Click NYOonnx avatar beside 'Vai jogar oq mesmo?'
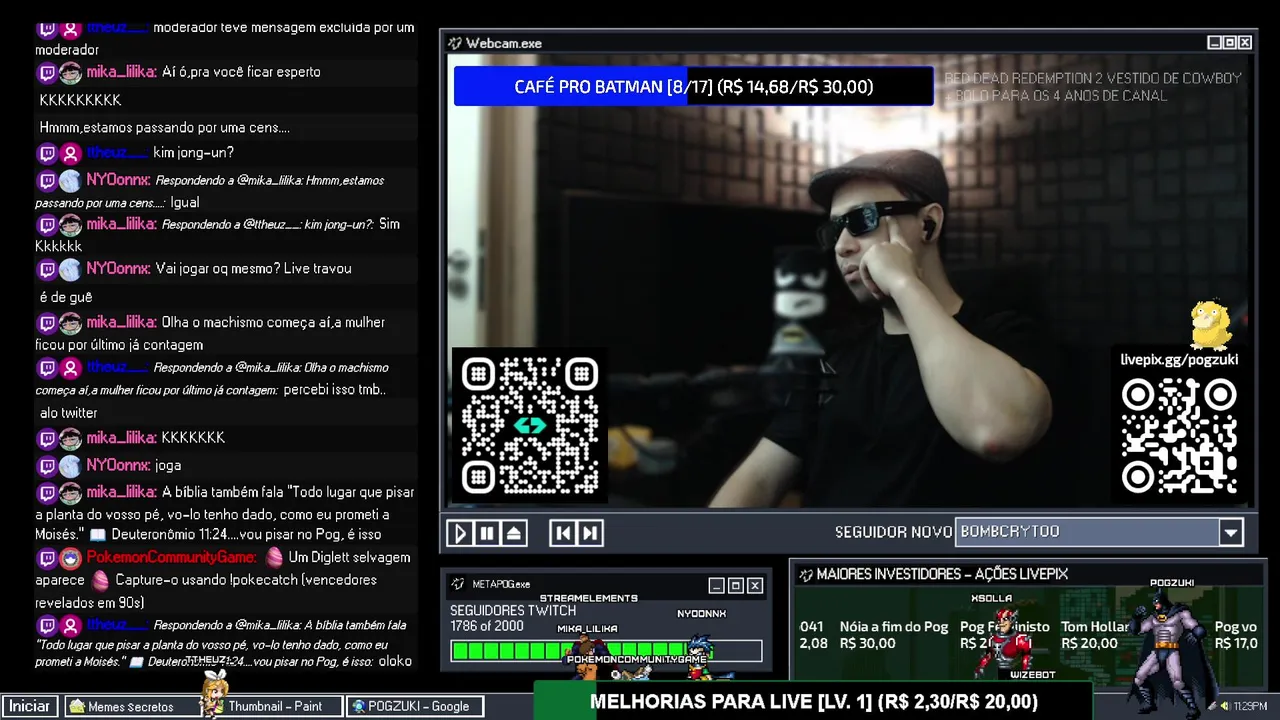Image resolution: width=1280 pixels, height=720 pixels. 70,269
